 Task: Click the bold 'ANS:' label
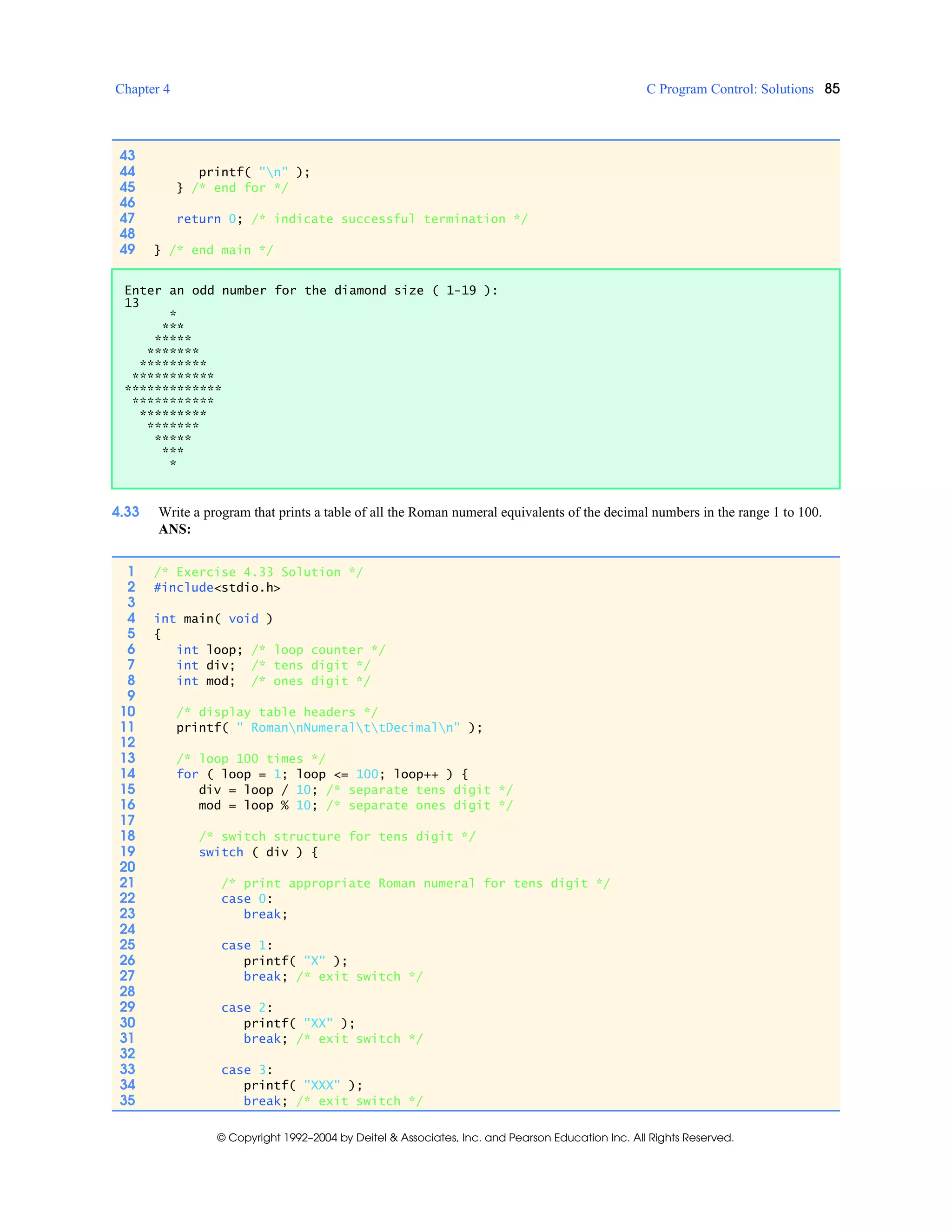174,529
